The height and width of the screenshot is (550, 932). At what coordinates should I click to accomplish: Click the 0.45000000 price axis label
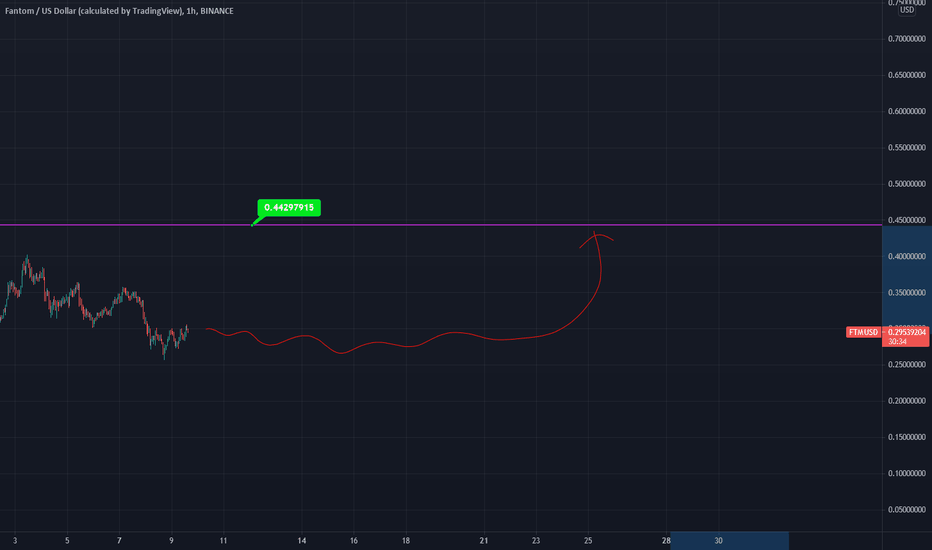906,220
